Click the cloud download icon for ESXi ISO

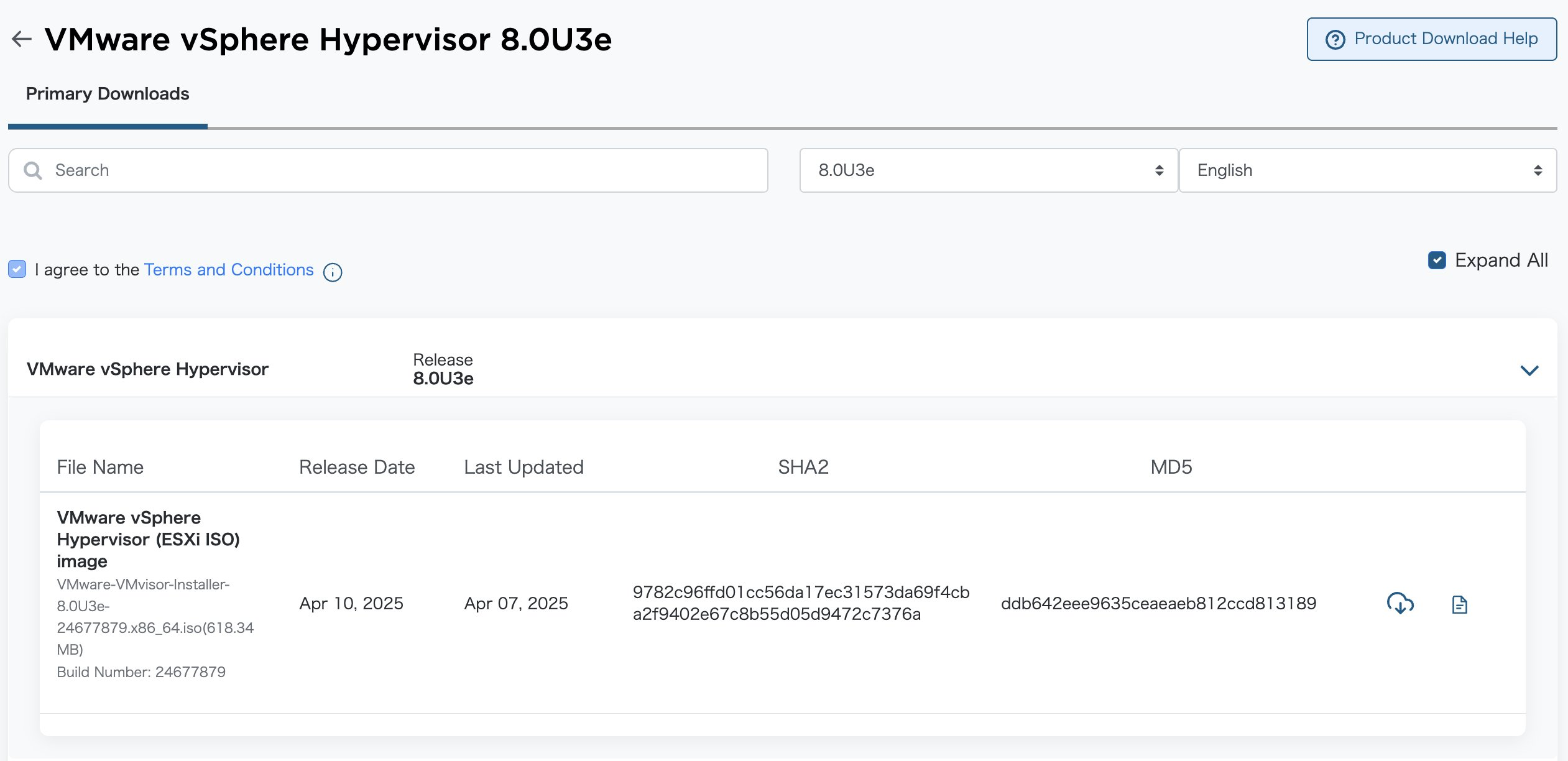(1400, 603)
